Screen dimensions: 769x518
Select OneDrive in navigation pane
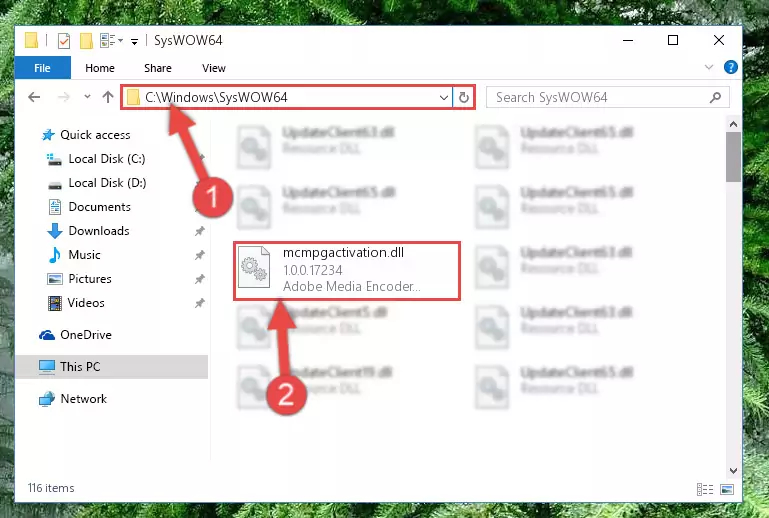(76, 335)
